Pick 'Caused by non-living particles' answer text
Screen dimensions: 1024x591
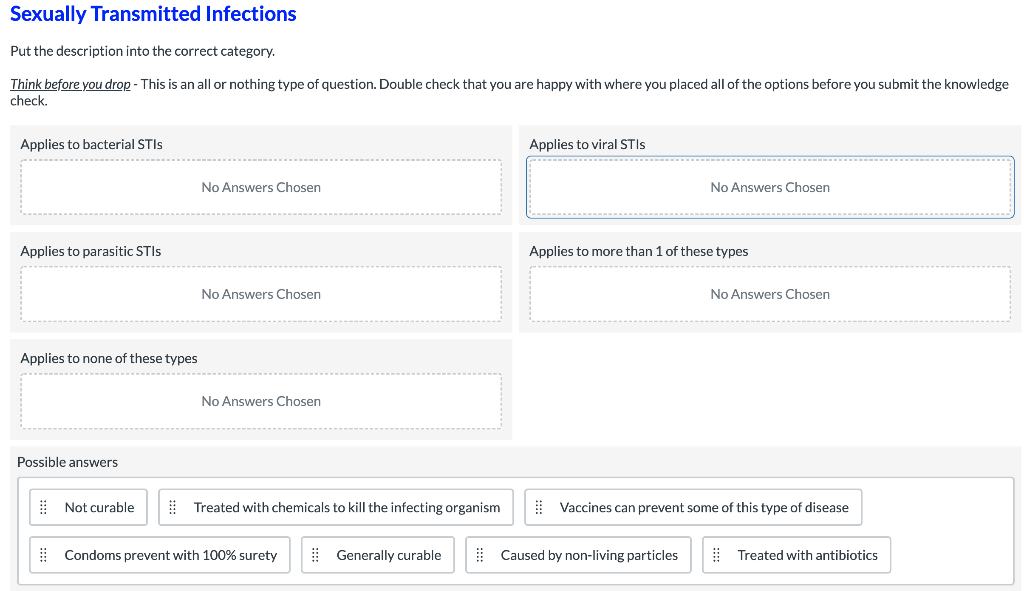coord(589,555)
